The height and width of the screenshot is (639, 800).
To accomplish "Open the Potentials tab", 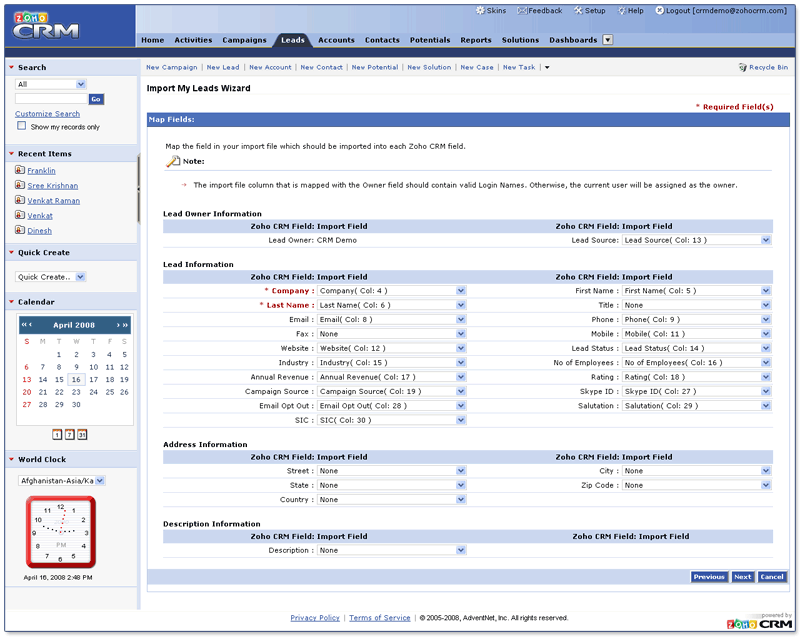I will click(x=430, y=40).
